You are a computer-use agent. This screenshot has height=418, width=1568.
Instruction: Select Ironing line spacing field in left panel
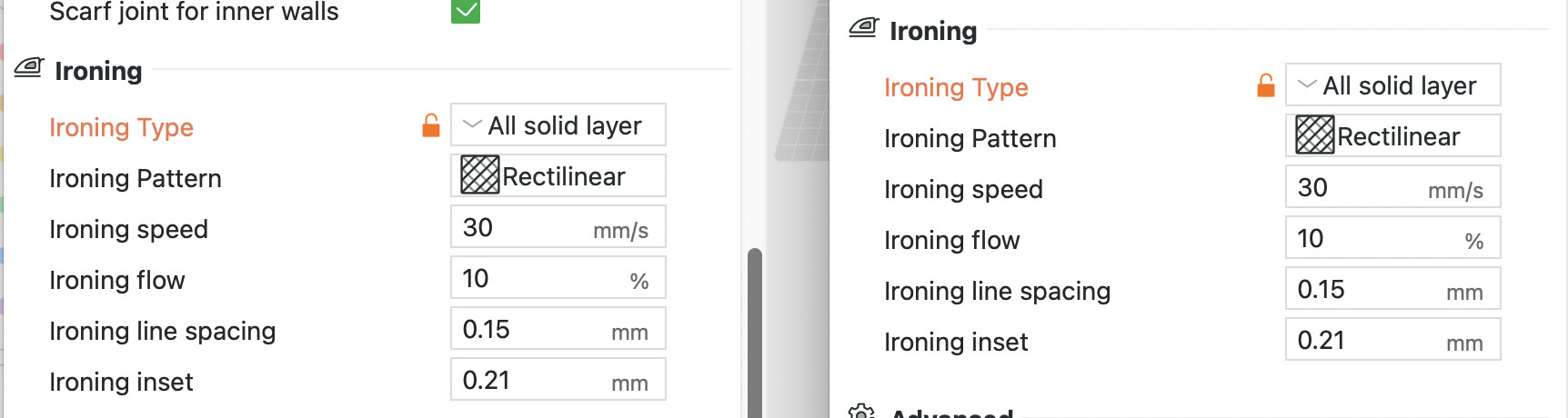[558, 328]
